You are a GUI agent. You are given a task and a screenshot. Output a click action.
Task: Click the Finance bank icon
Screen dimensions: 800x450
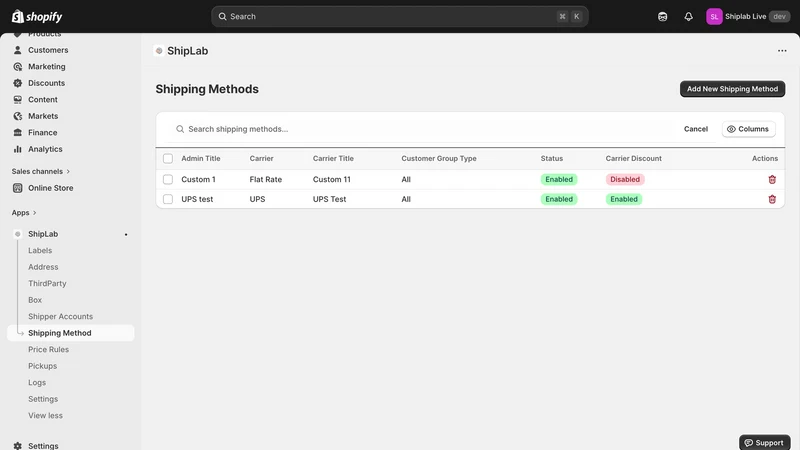click(18, 132)
